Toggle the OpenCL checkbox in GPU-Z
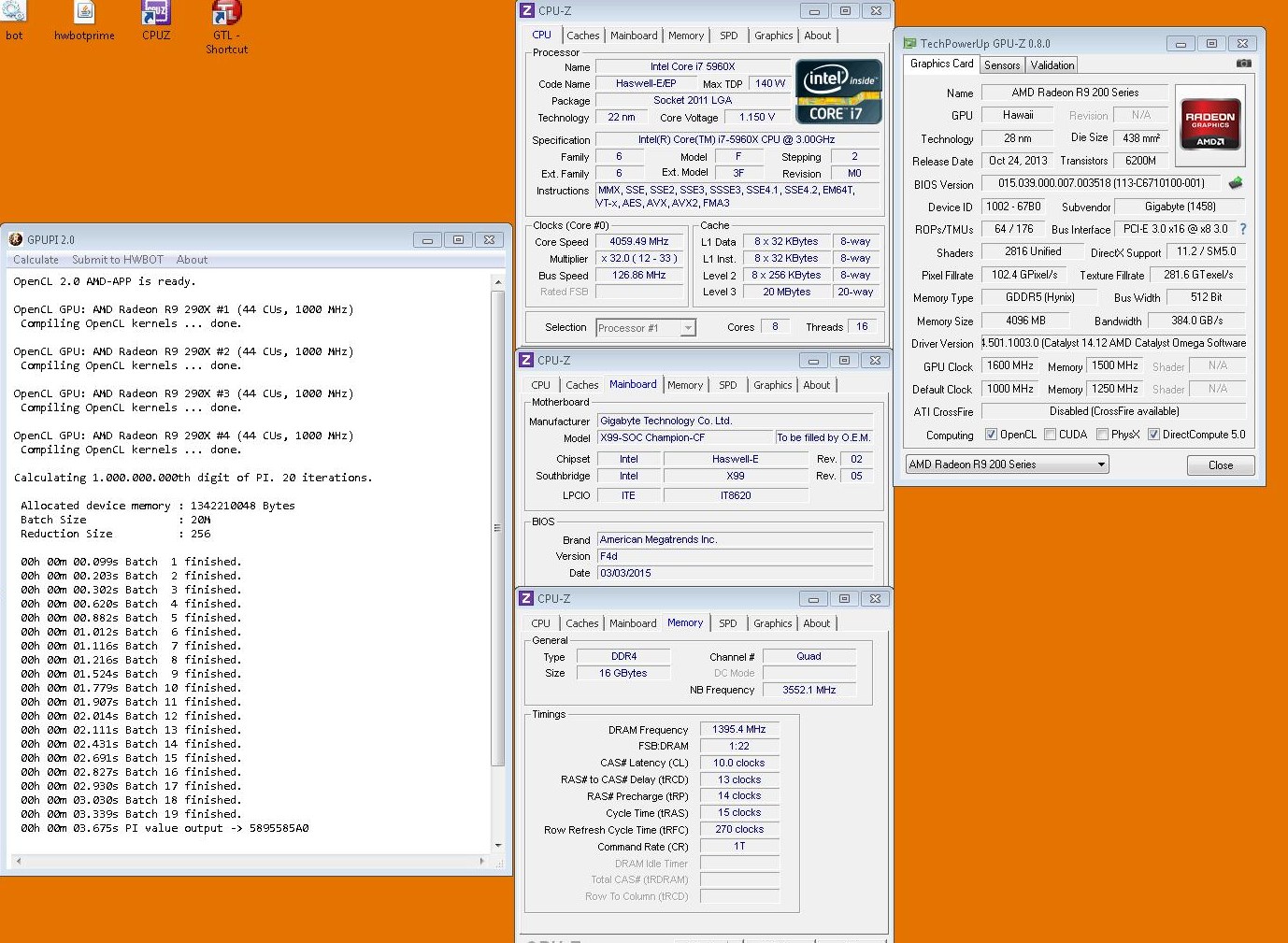Viewport: 1288px width, 943px height. coord(991,435)
